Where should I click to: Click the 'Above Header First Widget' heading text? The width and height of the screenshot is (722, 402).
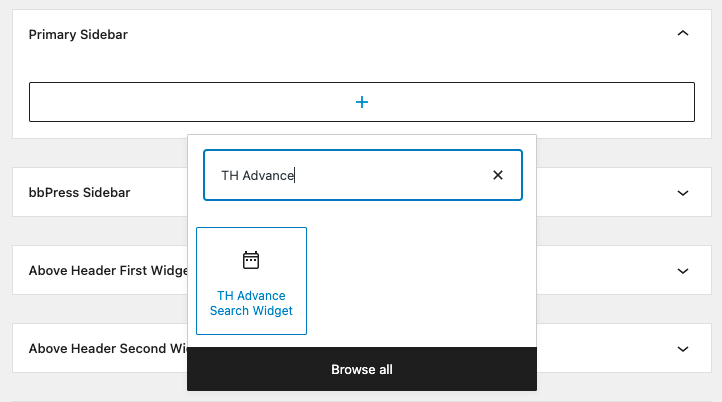click(x=107, y=270)
